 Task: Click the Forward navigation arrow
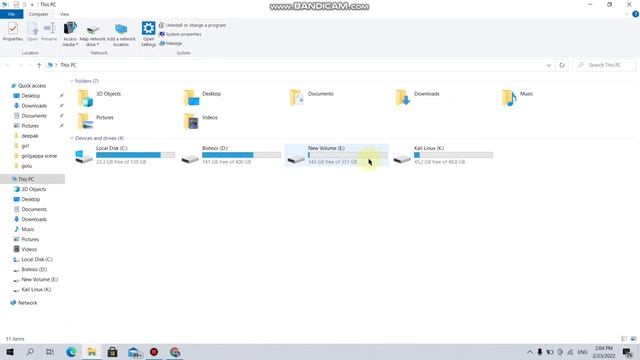pyautogui.click(x=20, y=65)
